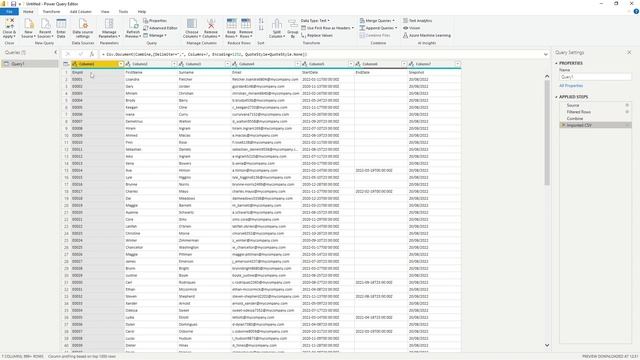The image size is (640, 360).
Task: Open the Column1 filter dropdown
Action: 121,64
